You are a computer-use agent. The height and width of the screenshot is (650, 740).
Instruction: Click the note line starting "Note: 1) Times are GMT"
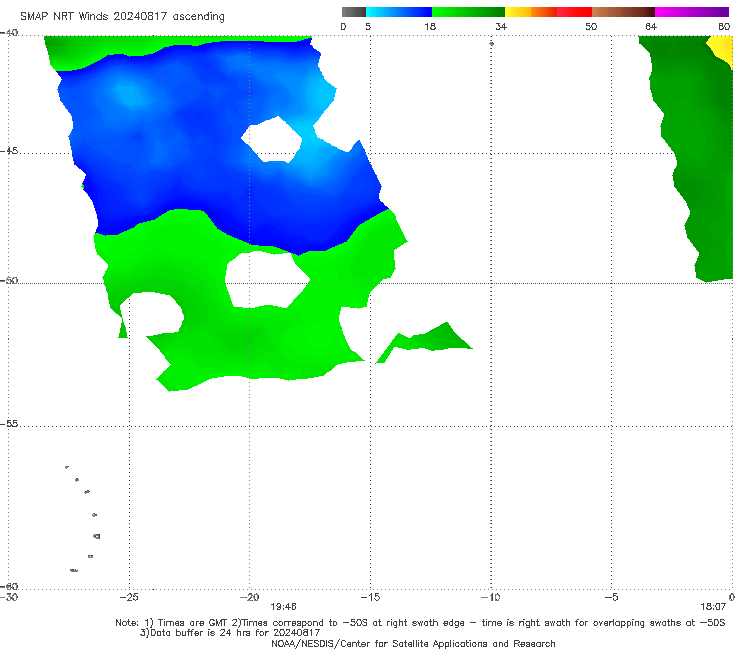point(420,623)
